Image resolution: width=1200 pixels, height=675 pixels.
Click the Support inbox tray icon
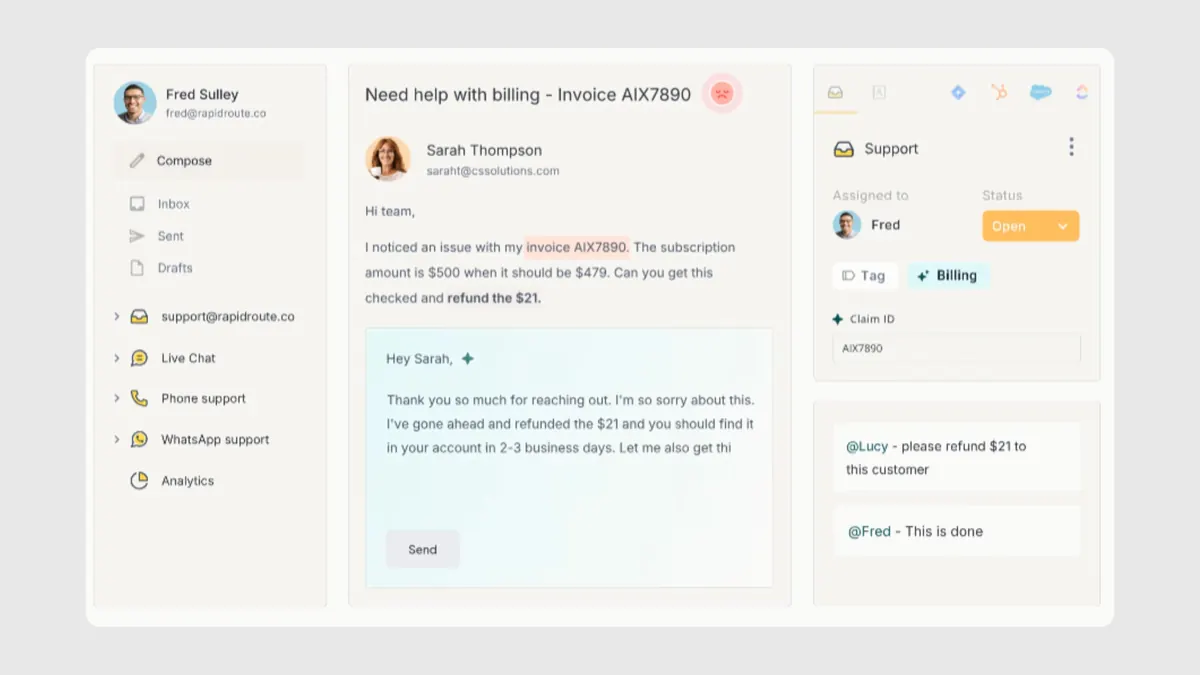(x=843, y=149)
